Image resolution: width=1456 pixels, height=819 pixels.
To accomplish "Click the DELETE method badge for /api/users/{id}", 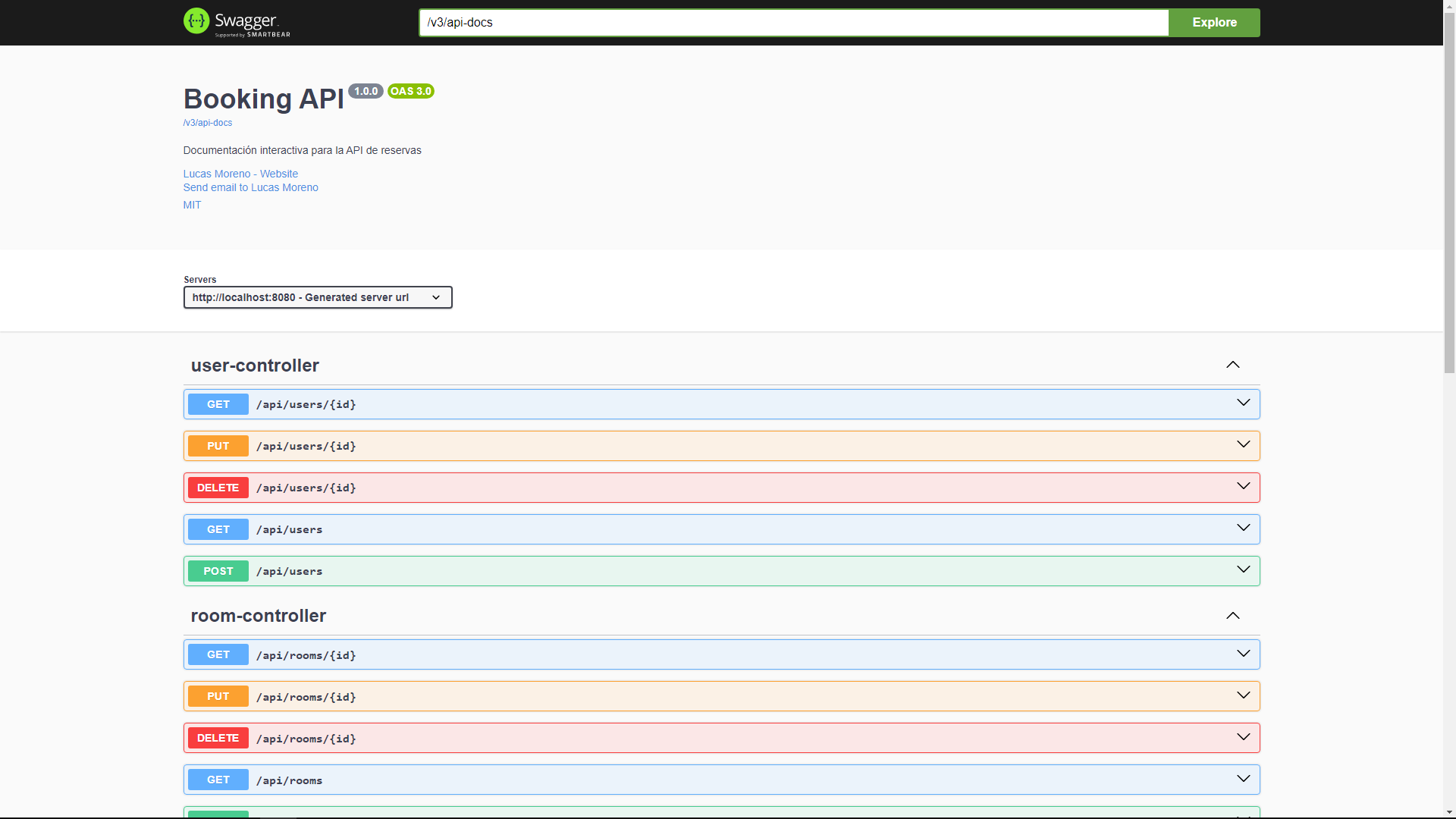I will point(218,488).
